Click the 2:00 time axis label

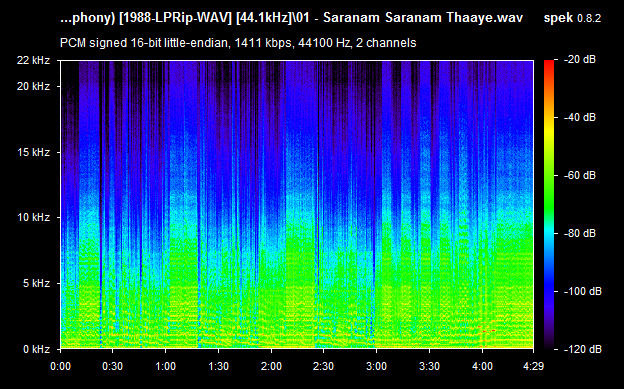pos(271,366)
